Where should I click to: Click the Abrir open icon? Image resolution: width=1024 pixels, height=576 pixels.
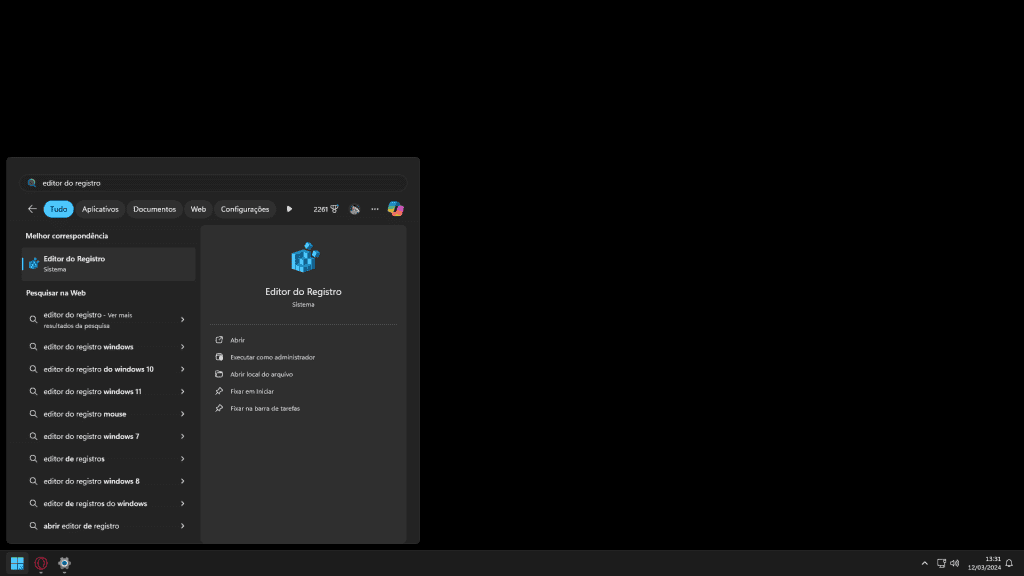point(219,340)
